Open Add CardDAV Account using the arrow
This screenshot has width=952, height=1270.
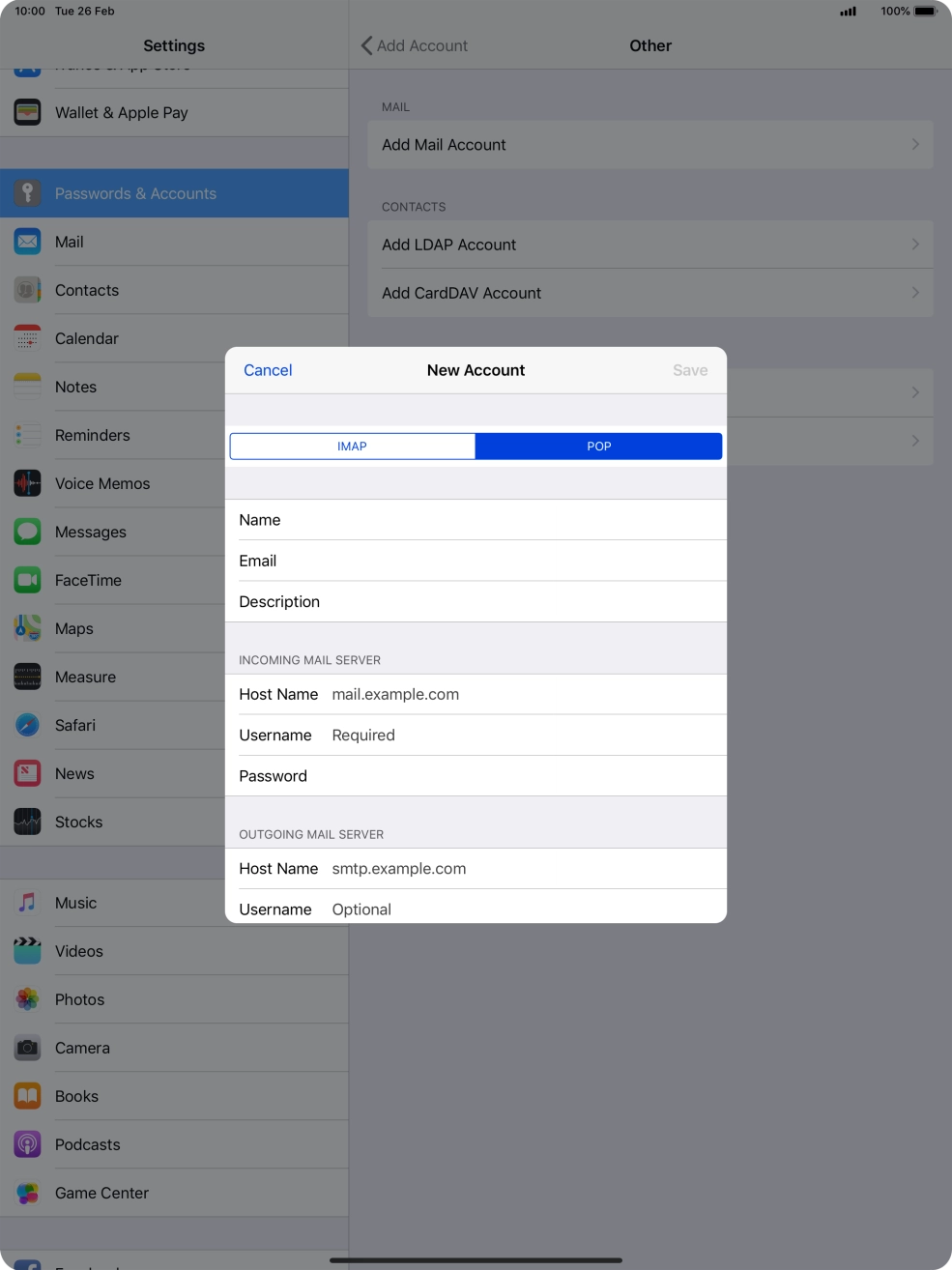(x=914, y=292)
